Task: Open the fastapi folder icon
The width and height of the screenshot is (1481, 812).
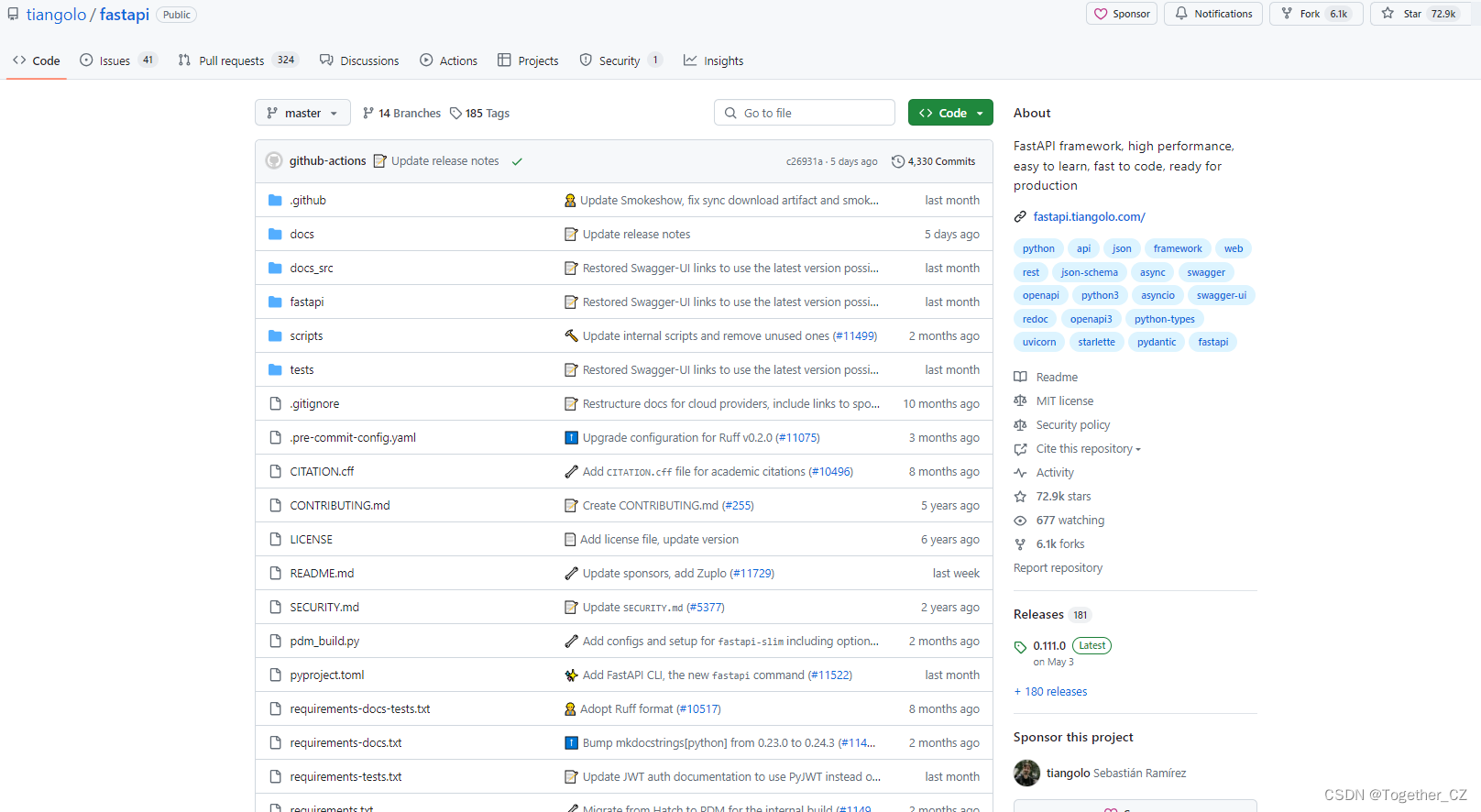Action: (275, 302)
